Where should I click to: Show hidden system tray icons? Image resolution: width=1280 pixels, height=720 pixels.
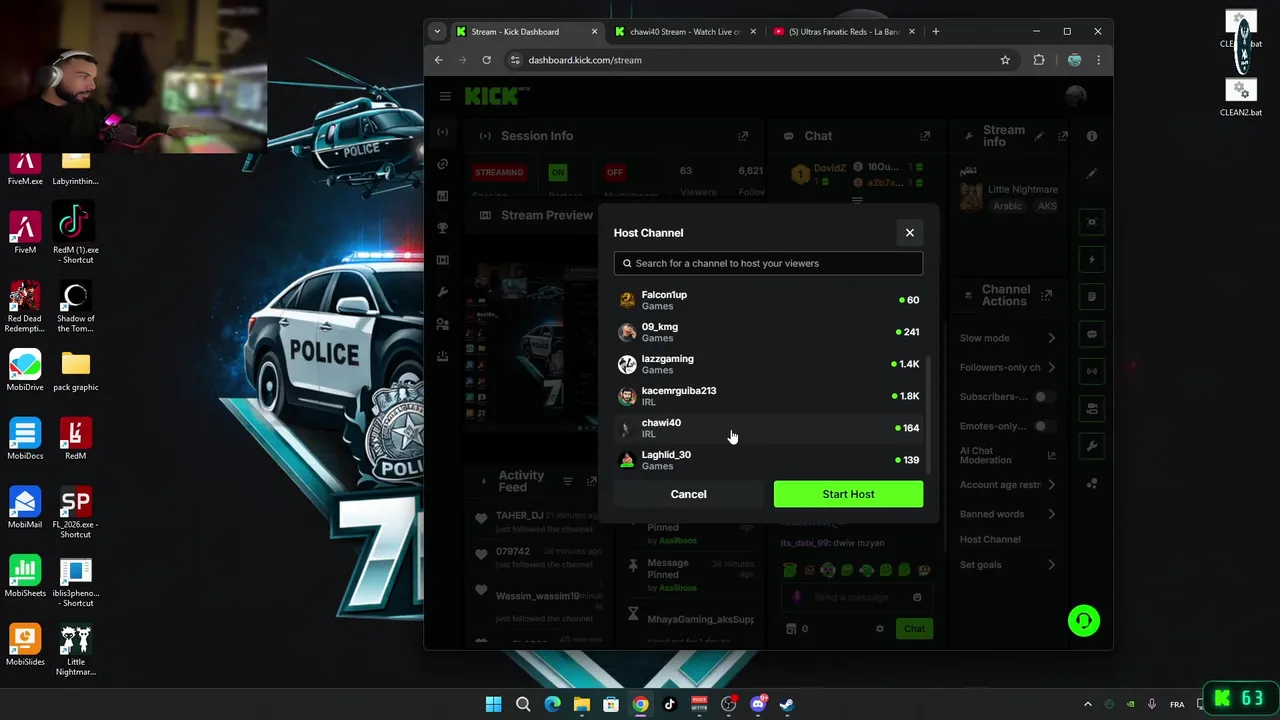click(x=1088, y=704)
